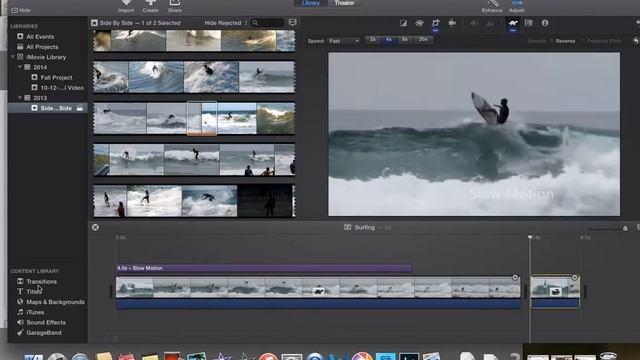Screen dimensions: 640x360
Task: Click the viewer preview of the surfer
Action: (474, 134)
